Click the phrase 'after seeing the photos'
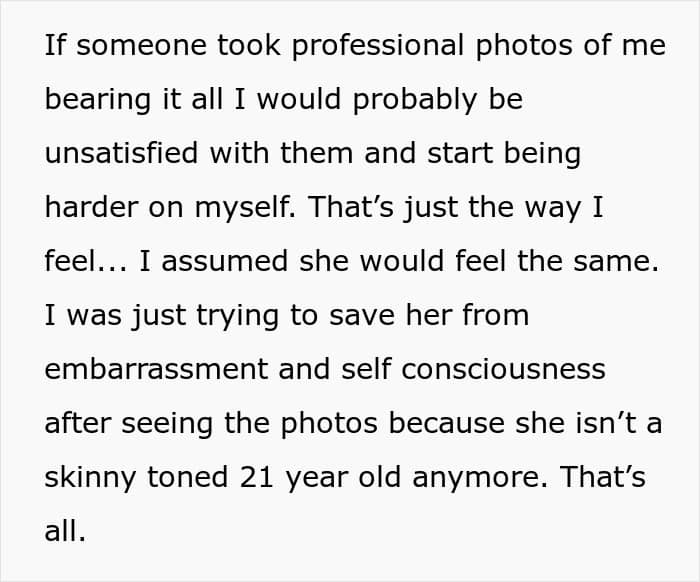The height and width of the screenshot is (582, 700). coord(211,424)
